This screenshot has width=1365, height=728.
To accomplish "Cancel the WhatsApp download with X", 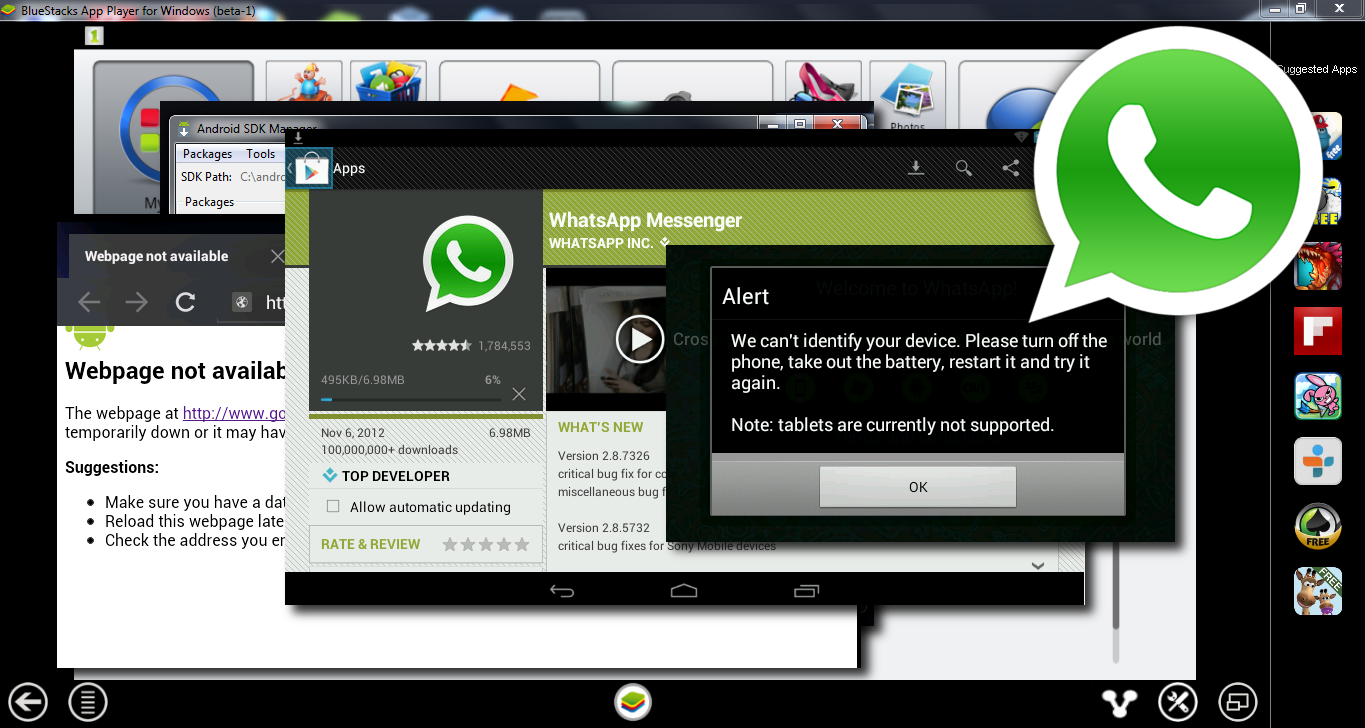I will click(x=519, y=394).
